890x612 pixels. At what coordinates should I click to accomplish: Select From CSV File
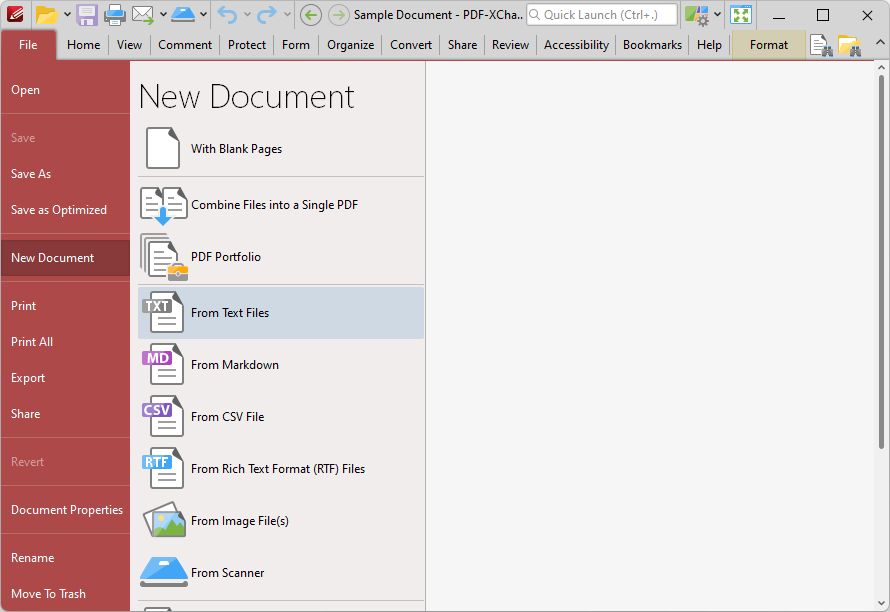tap(281, 417)
